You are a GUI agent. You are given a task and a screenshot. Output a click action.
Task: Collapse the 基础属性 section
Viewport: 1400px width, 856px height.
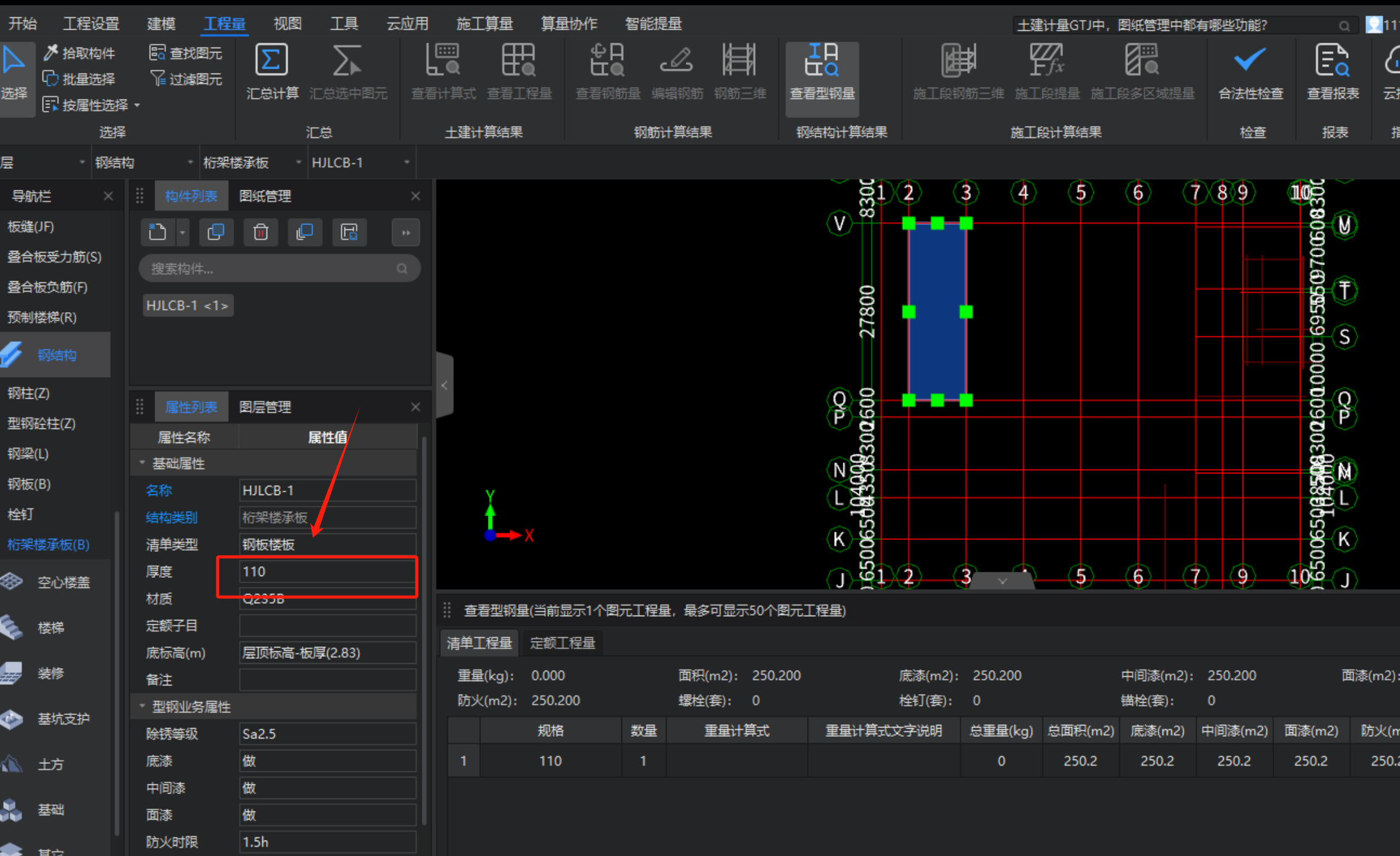point(142,463)
